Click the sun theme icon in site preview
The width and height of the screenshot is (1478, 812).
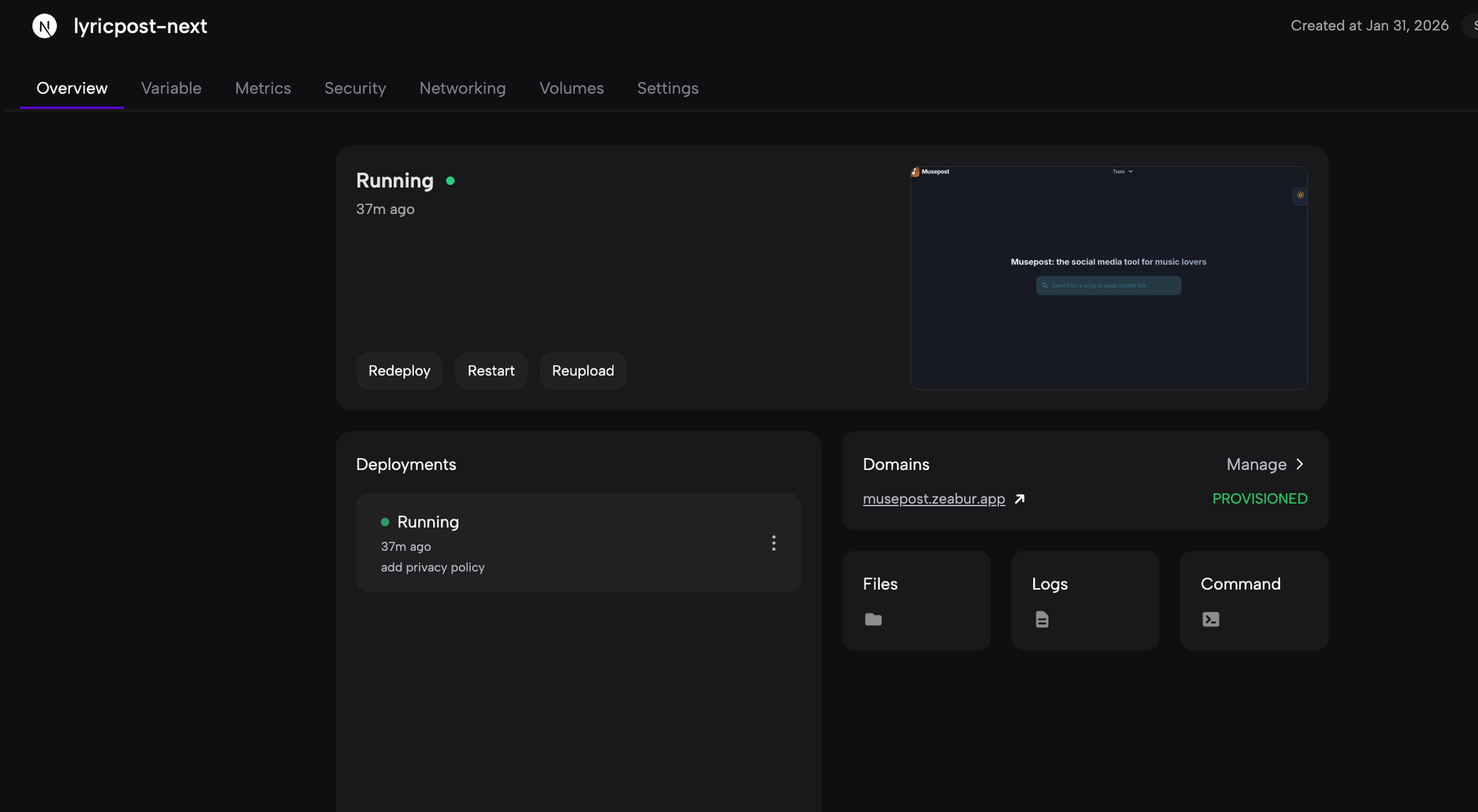pos(1300,195)
